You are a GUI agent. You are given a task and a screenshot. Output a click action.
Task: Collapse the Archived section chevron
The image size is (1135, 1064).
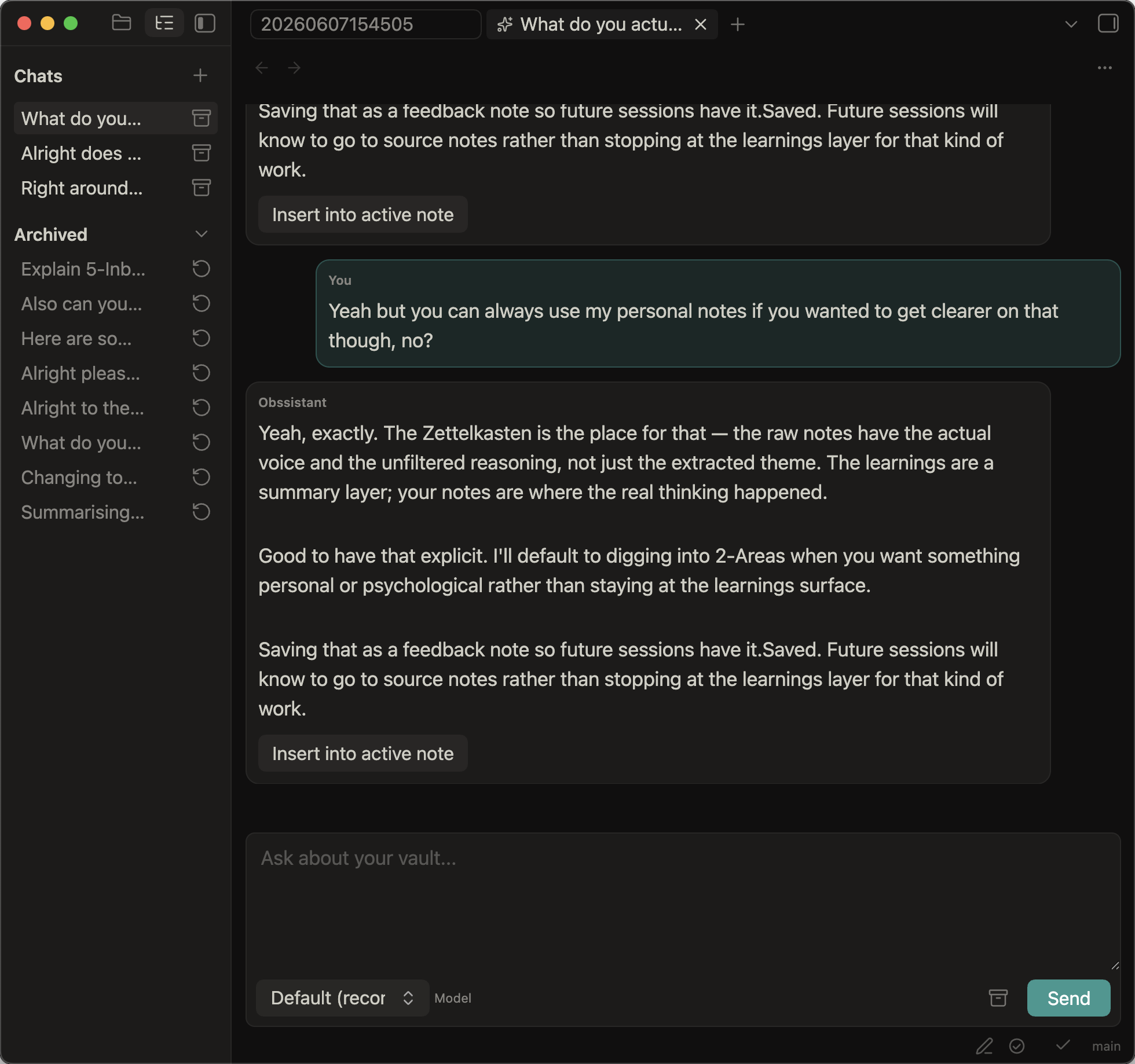point(201,234)
